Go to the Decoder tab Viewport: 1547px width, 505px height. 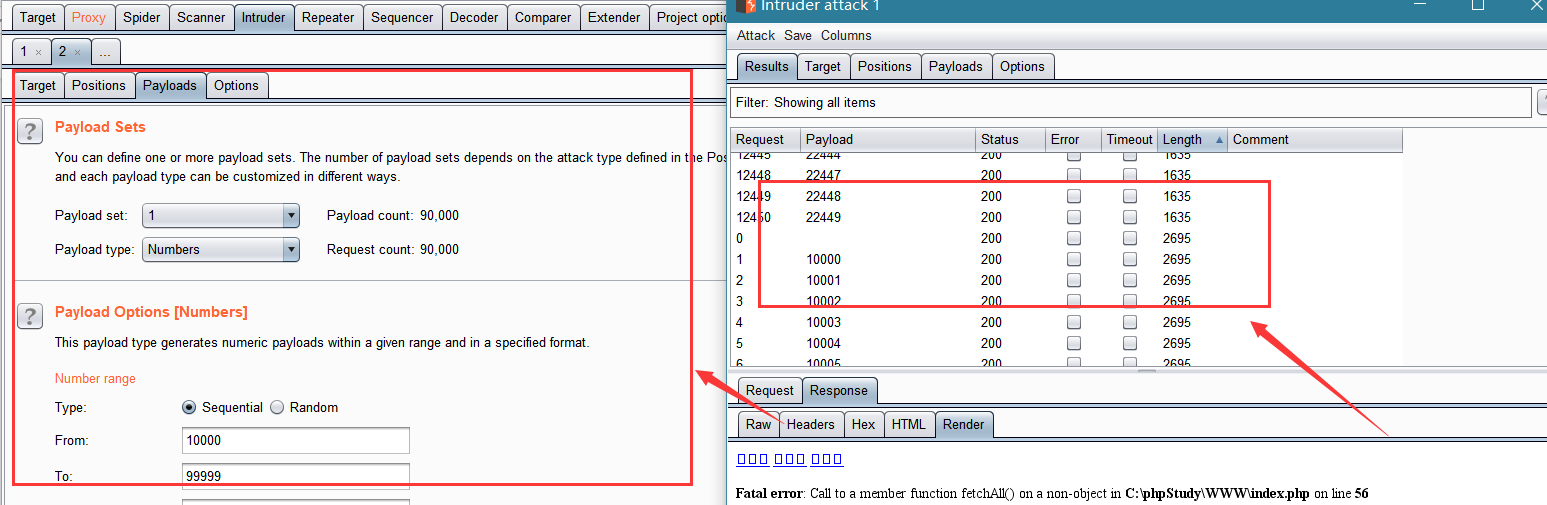point(474,17)
